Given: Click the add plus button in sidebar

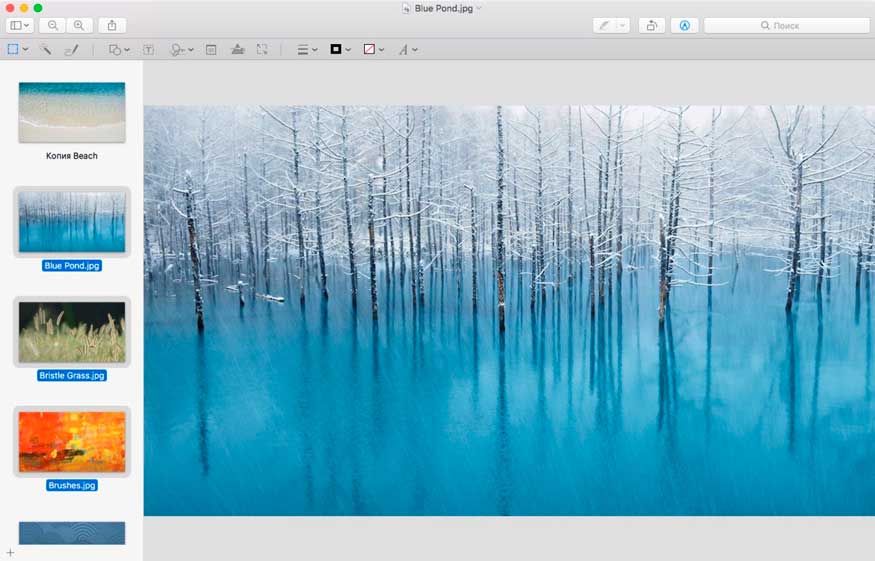Looking at the screenshot, I should (x=10, y=553).
